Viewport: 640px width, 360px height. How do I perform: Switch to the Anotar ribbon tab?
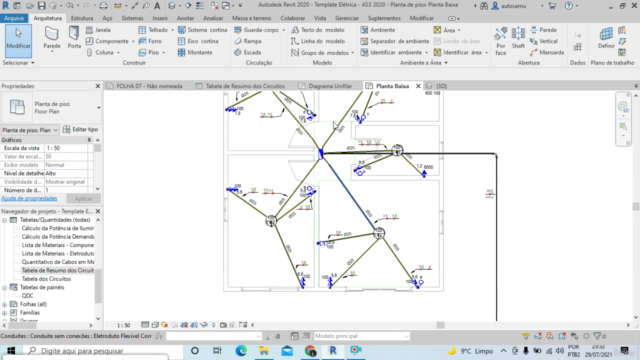tap(185, 18)
